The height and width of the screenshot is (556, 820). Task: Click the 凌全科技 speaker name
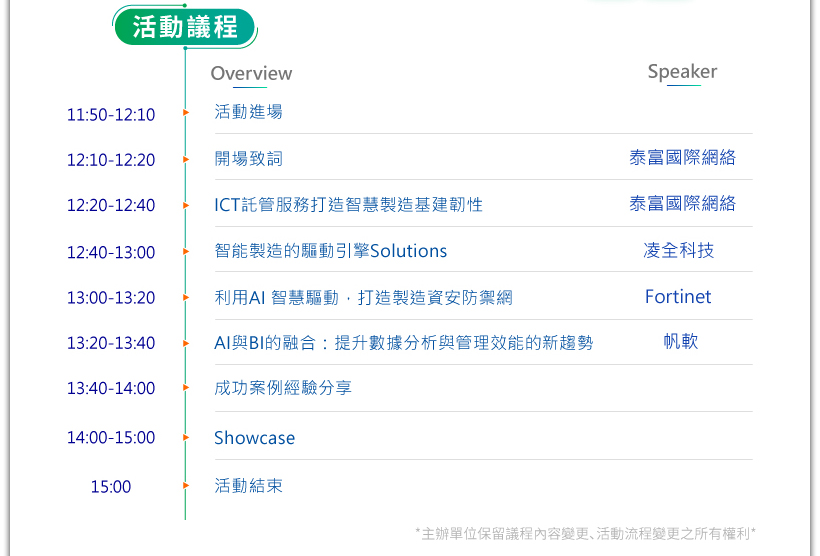(679, 250)
